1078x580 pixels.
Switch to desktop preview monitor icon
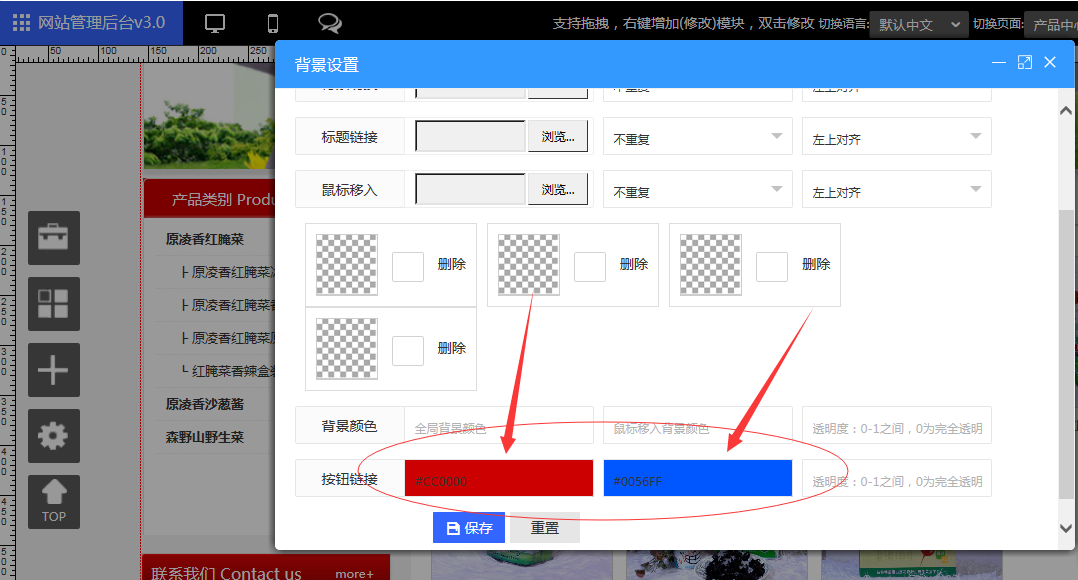pos(213,21)
